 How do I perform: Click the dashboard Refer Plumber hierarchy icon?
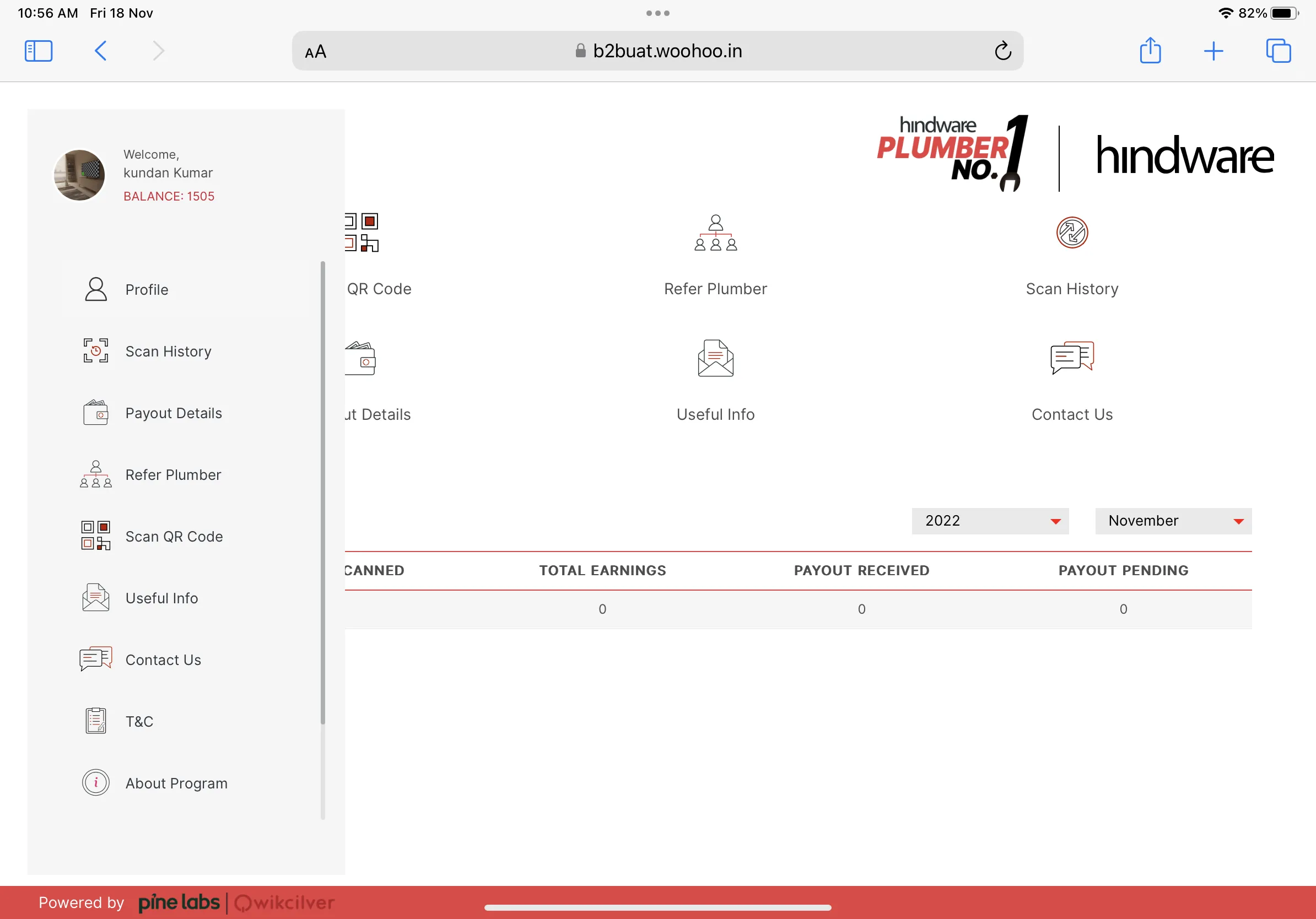point(715,233)
